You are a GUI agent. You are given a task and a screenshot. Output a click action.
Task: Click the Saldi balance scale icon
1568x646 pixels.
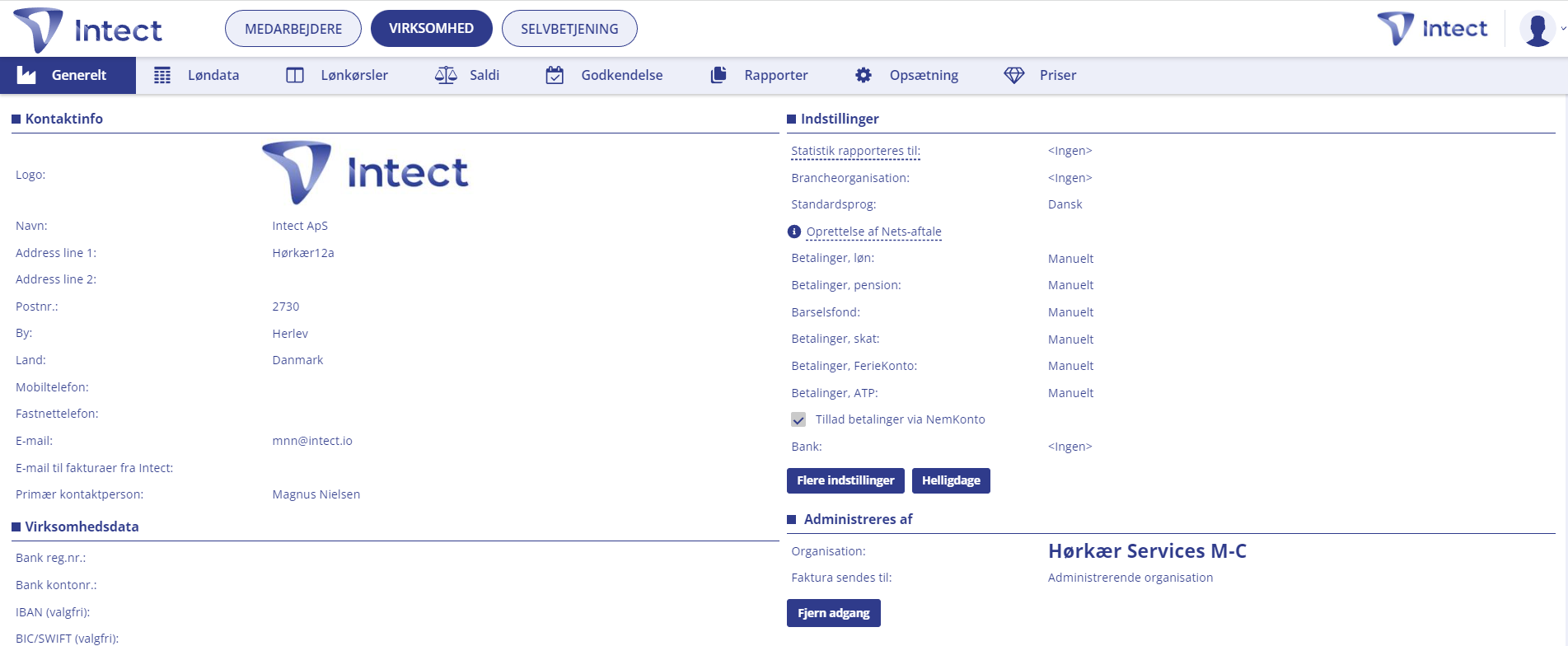[x=446, y=75]
